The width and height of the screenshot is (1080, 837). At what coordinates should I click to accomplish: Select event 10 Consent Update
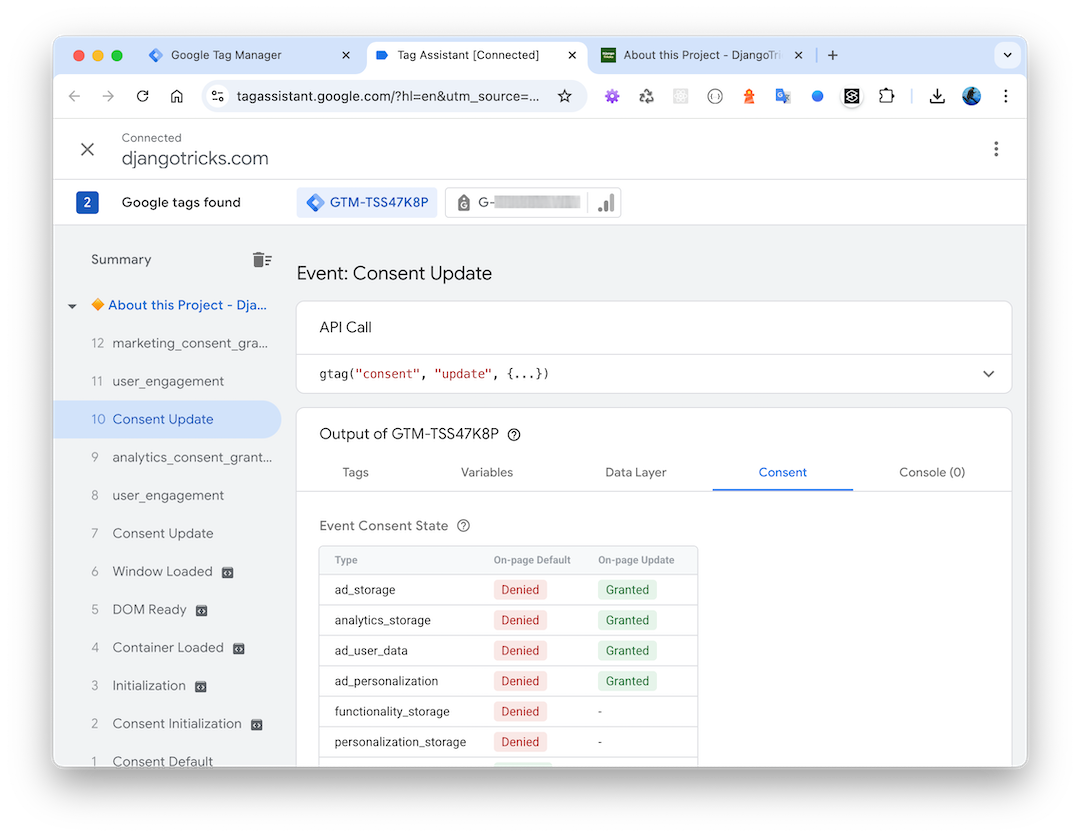(167, 420)
